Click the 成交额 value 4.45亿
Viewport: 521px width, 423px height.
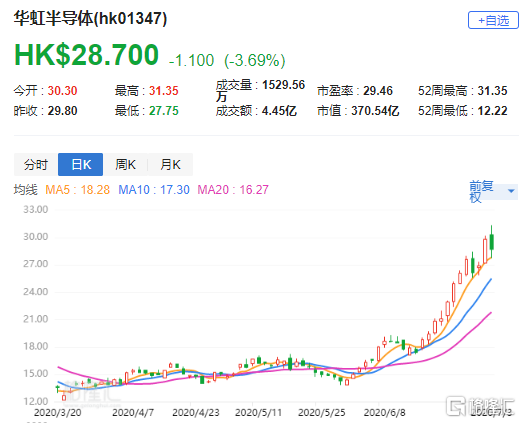[279, 111]
